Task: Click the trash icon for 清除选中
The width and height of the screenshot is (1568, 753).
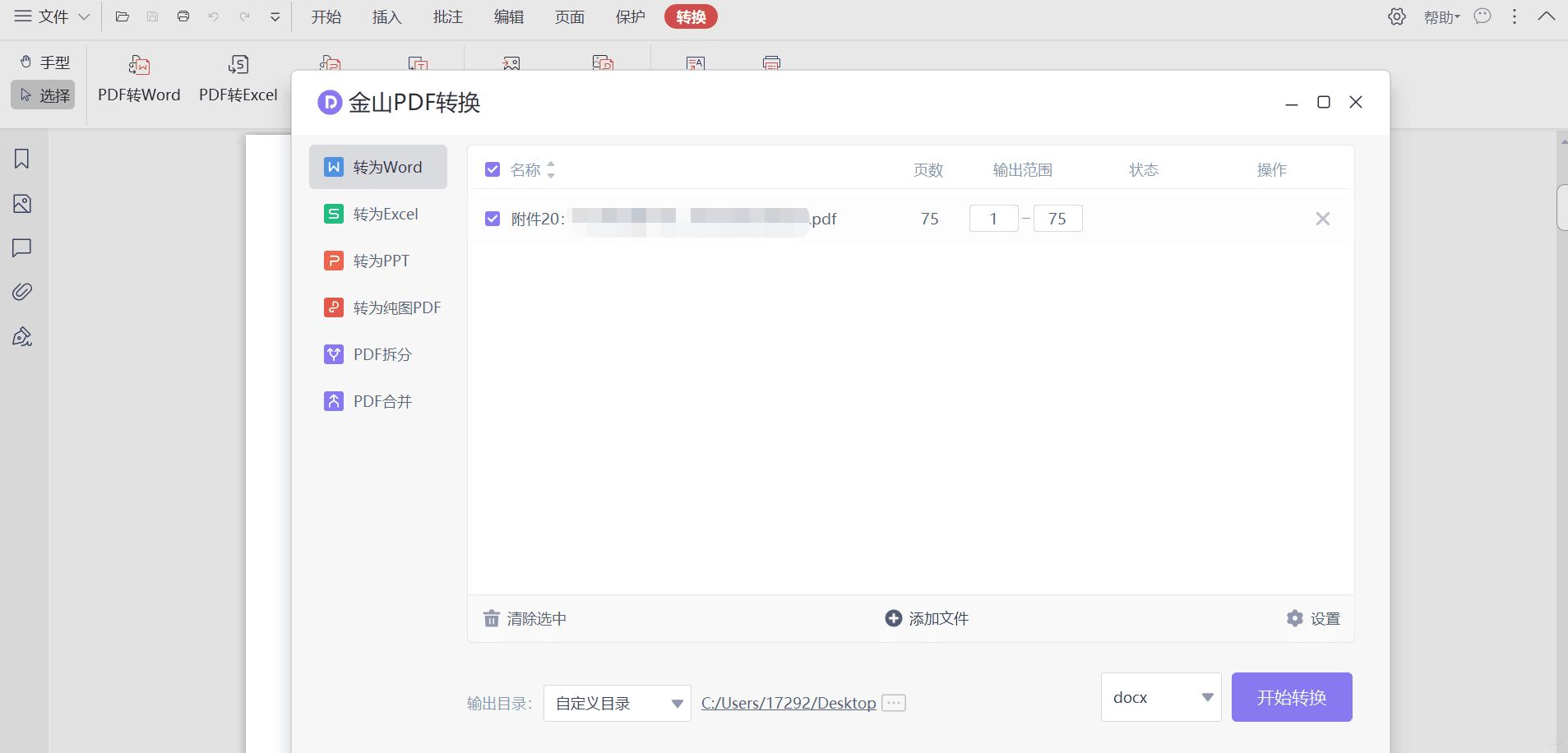Action: 492,619
